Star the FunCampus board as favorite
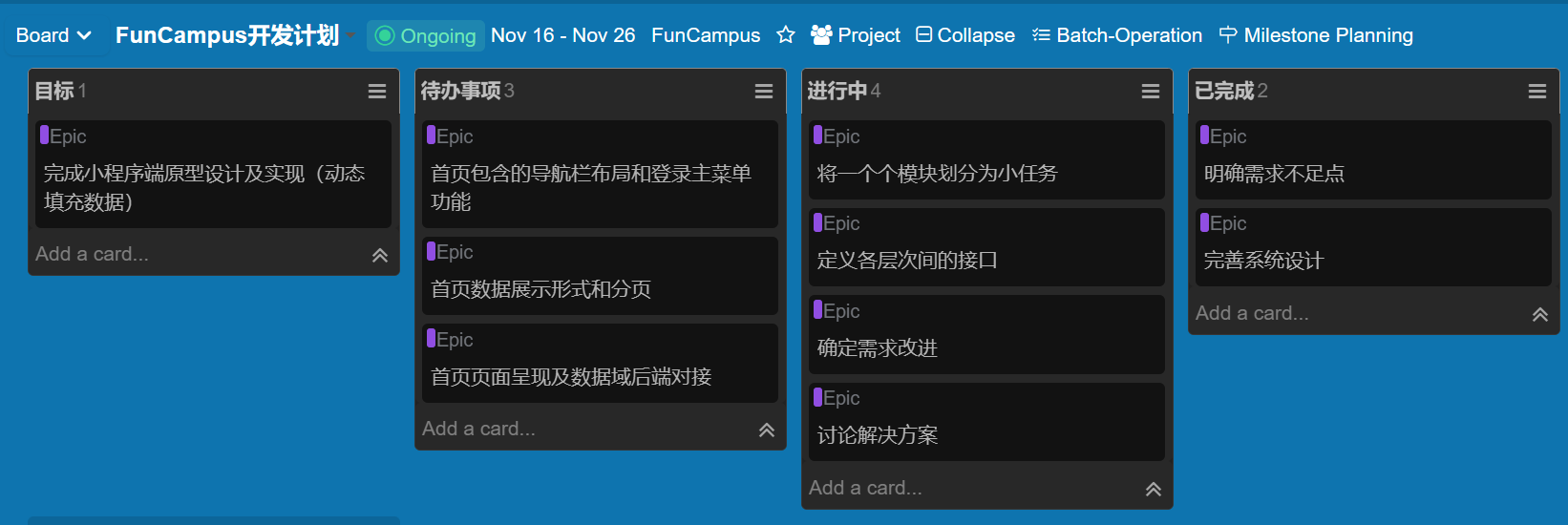The height and width of the screenshot is (525, 1568). click(786, 35)
